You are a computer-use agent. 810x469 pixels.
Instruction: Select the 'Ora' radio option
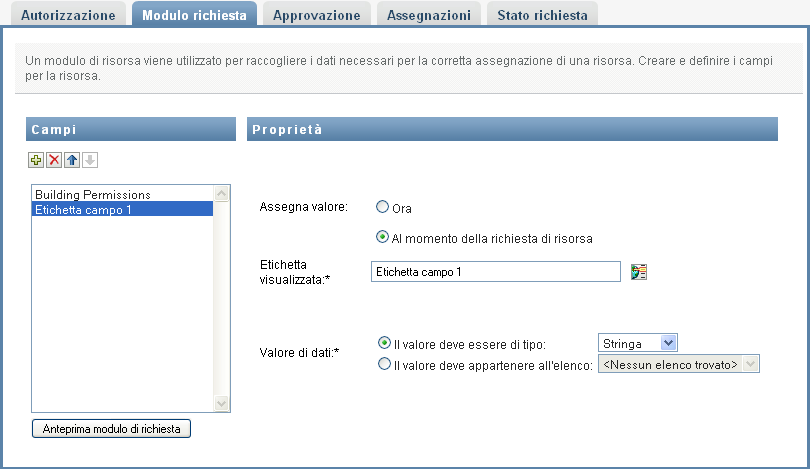[383, 208]
